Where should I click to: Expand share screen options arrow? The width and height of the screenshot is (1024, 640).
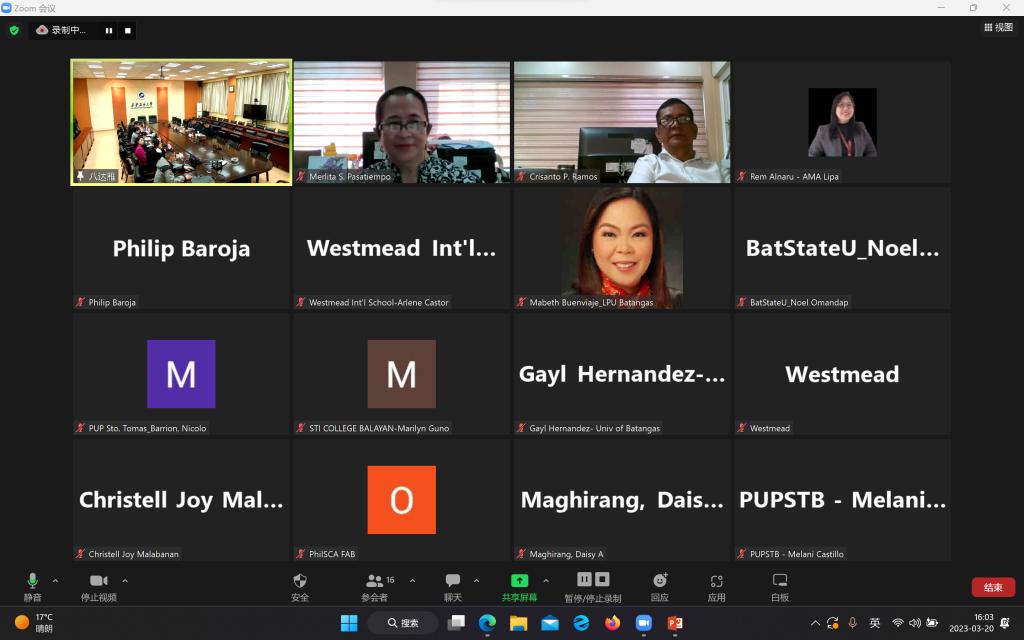click(546, 580)
